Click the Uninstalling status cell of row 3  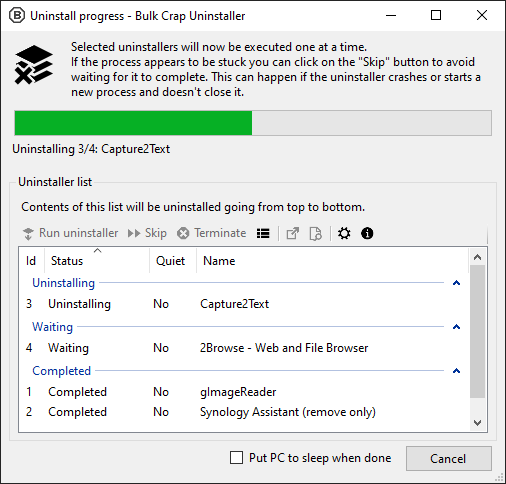tap(79, 304)
